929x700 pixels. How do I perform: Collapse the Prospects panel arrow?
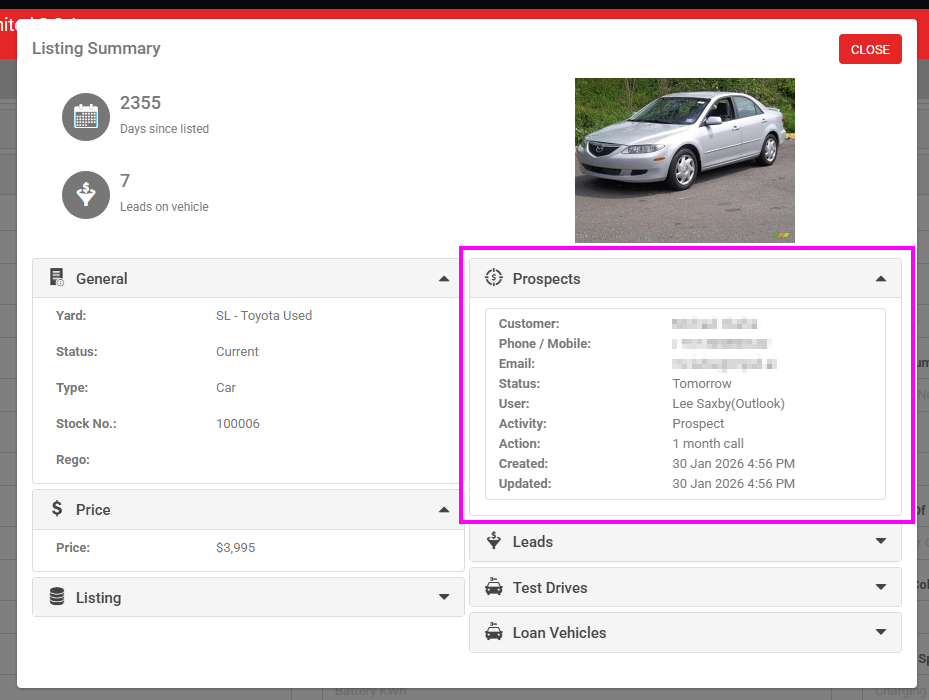[880, 279]
